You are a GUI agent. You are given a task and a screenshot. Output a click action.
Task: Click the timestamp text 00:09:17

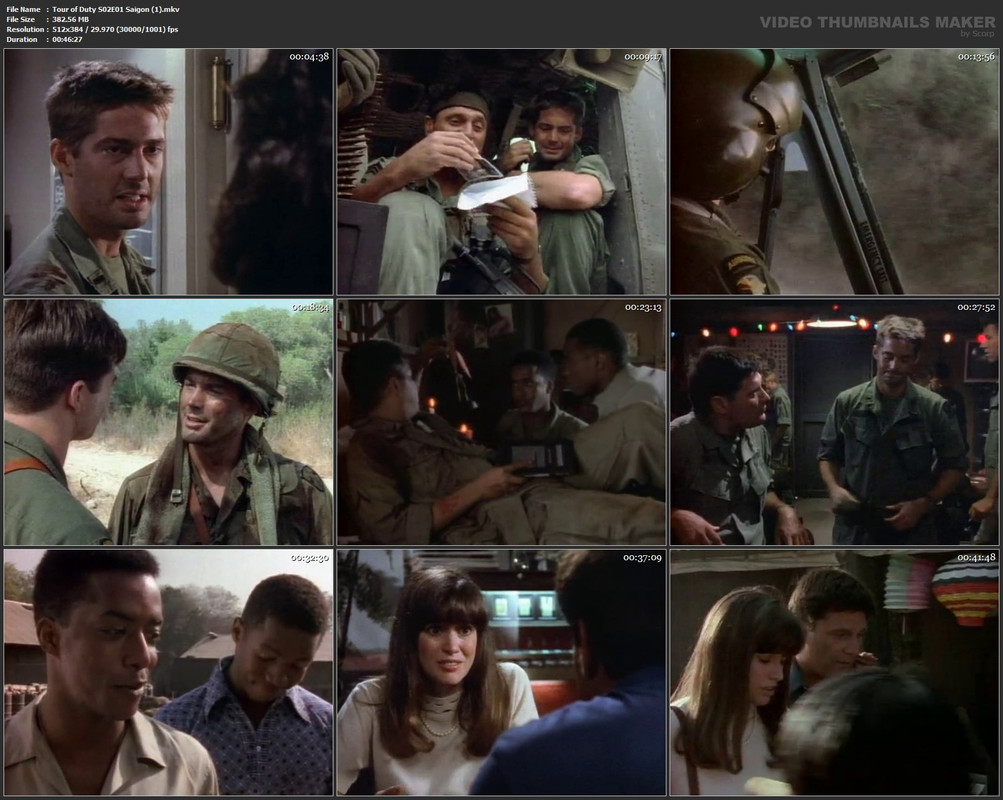click(x=643, y=57)
